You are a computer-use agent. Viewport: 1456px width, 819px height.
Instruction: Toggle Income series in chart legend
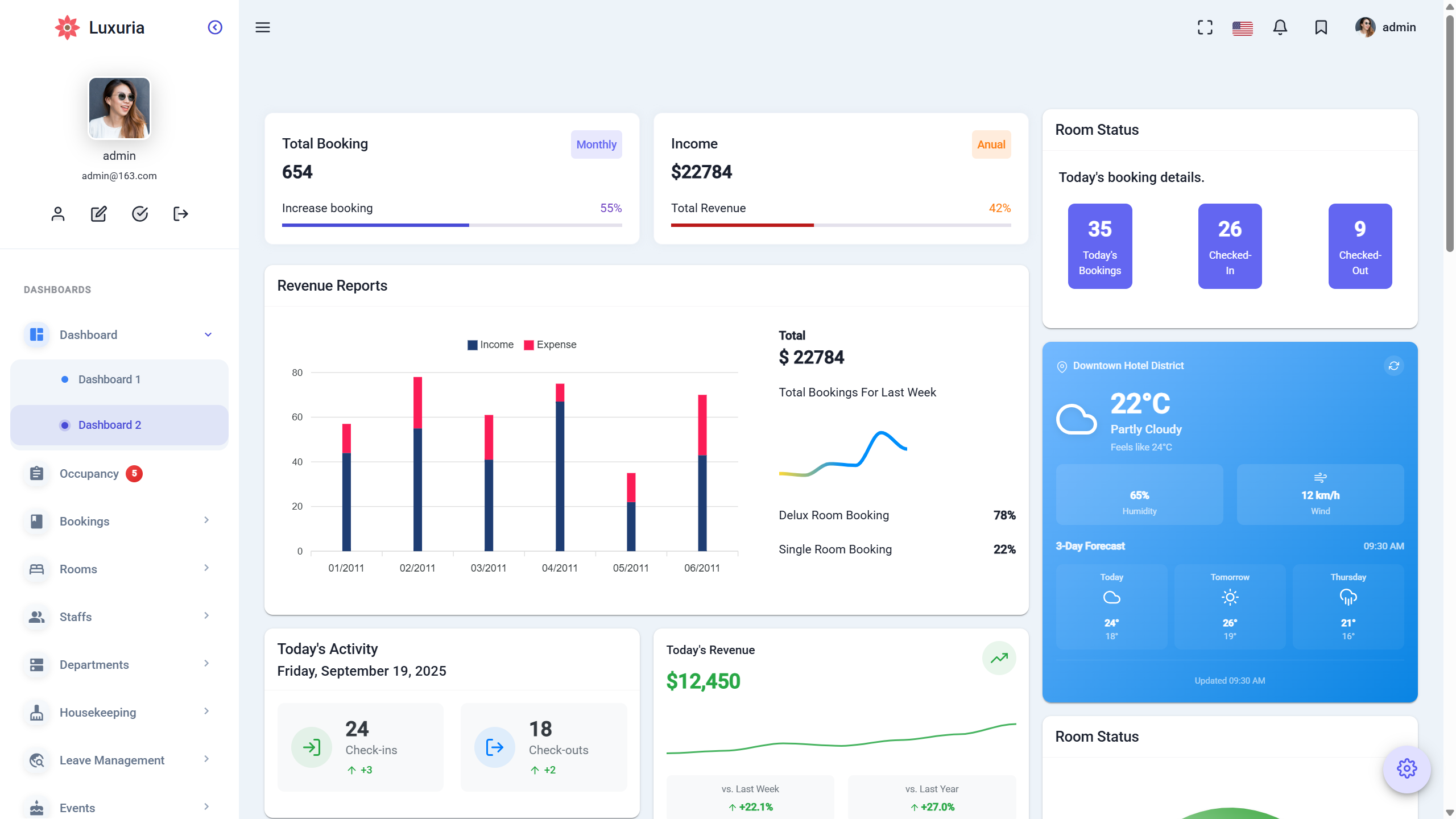click(490, 345)
